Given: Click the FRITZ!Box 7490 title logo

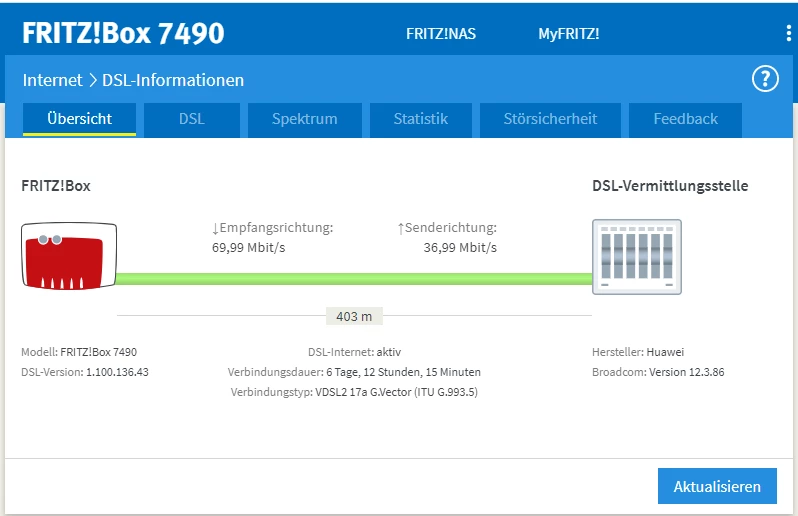Looking at the screenshot, I should [123, 34].
